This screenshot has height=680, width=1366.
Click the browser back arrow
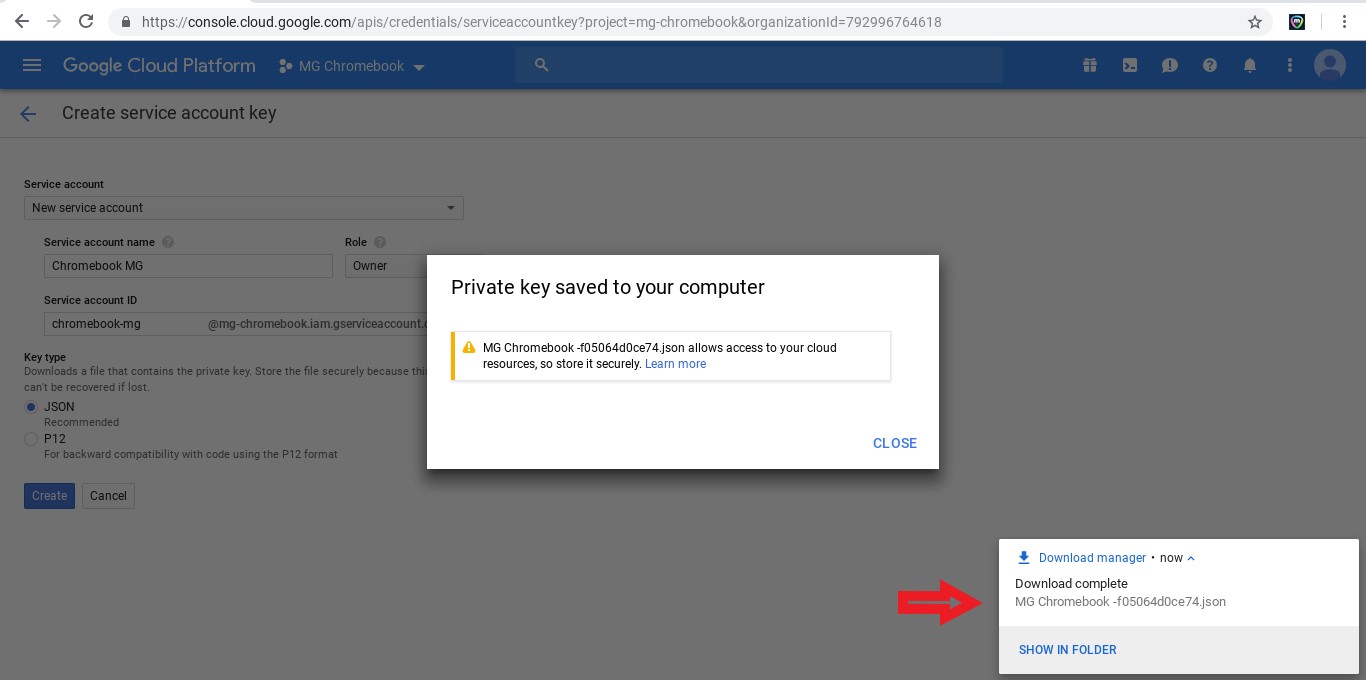(21, 21)
